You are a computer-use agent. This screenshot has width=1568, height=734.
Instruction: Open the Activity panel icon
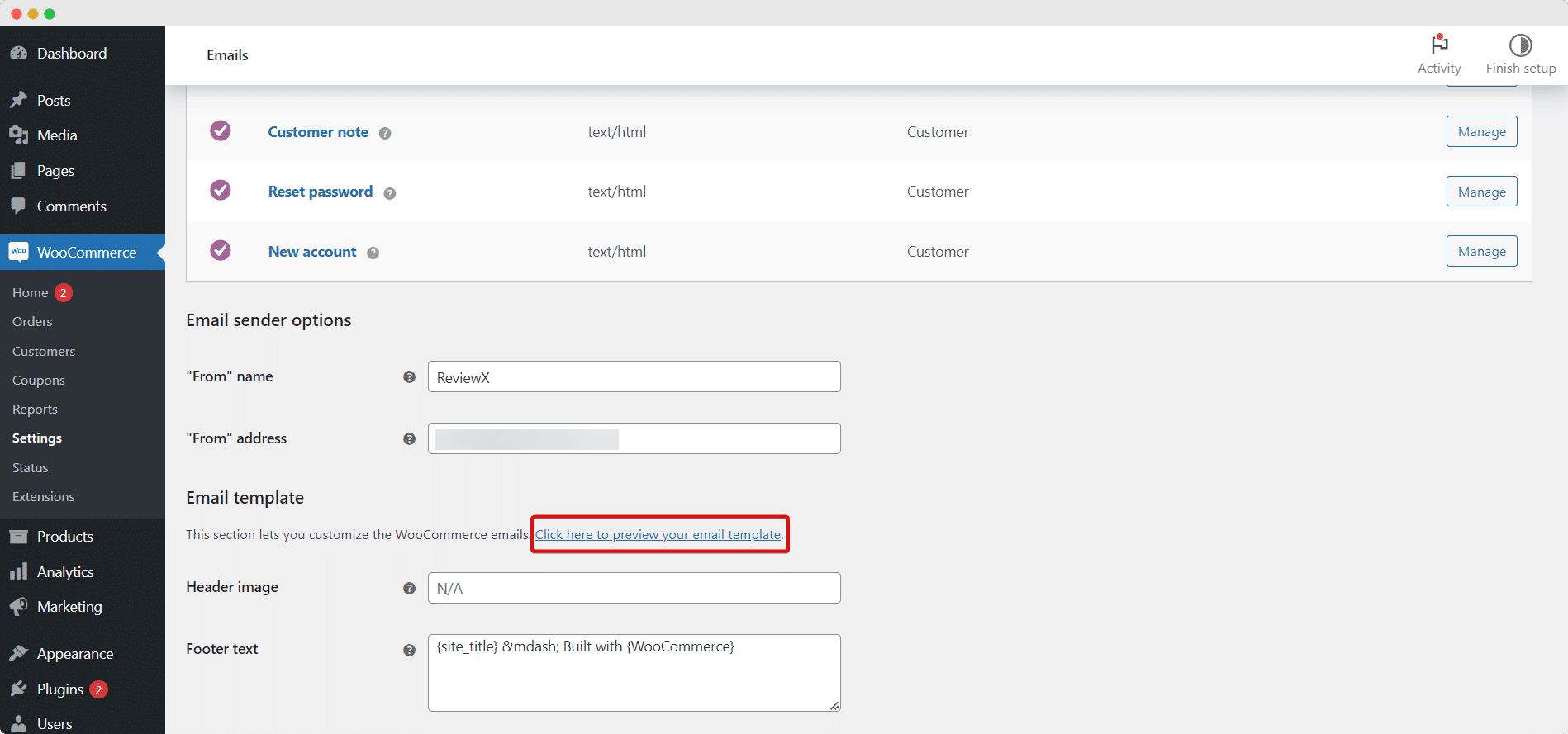(1439, 45)
